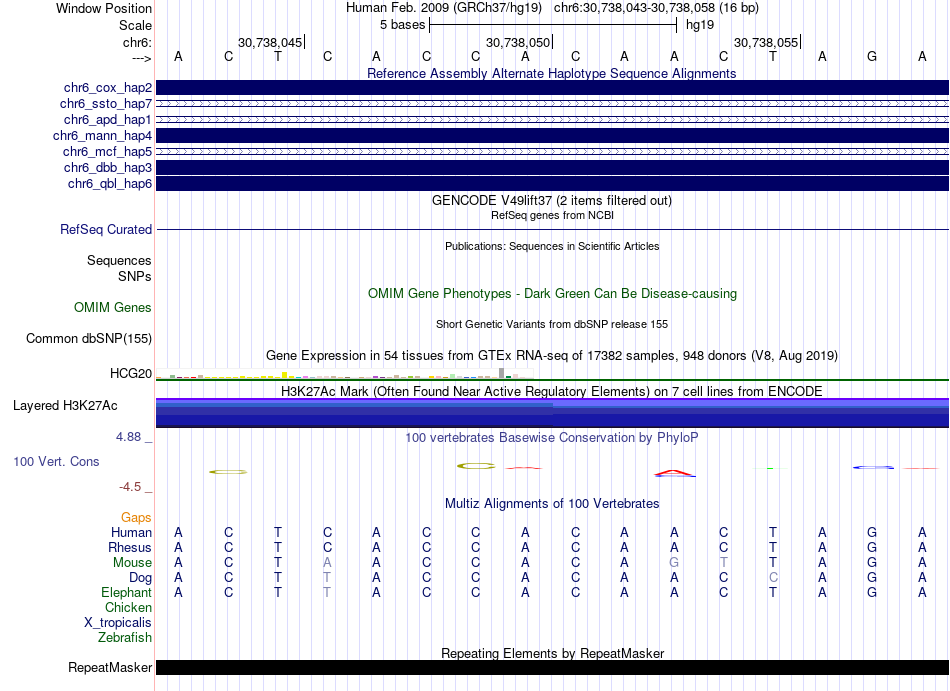
Task: Click the chr6:30,738,043-30,738,058 position text
Action: coord(656,8)
